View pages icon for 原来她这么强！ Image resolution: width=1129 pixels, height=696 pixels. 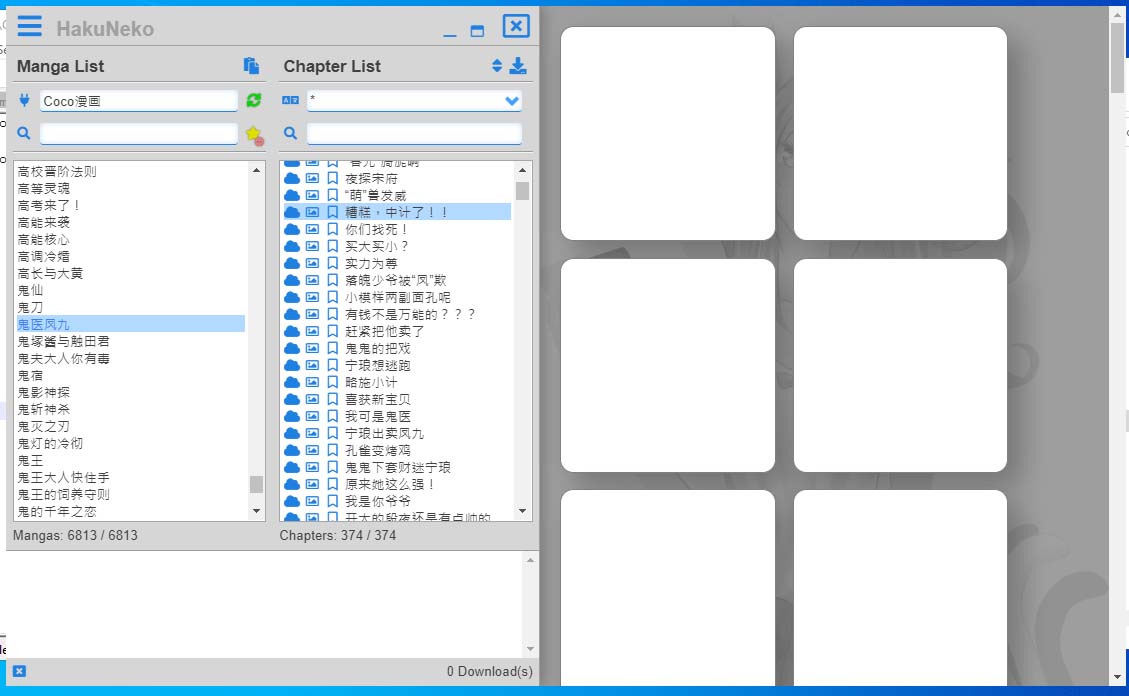click(x=312, y=484)
